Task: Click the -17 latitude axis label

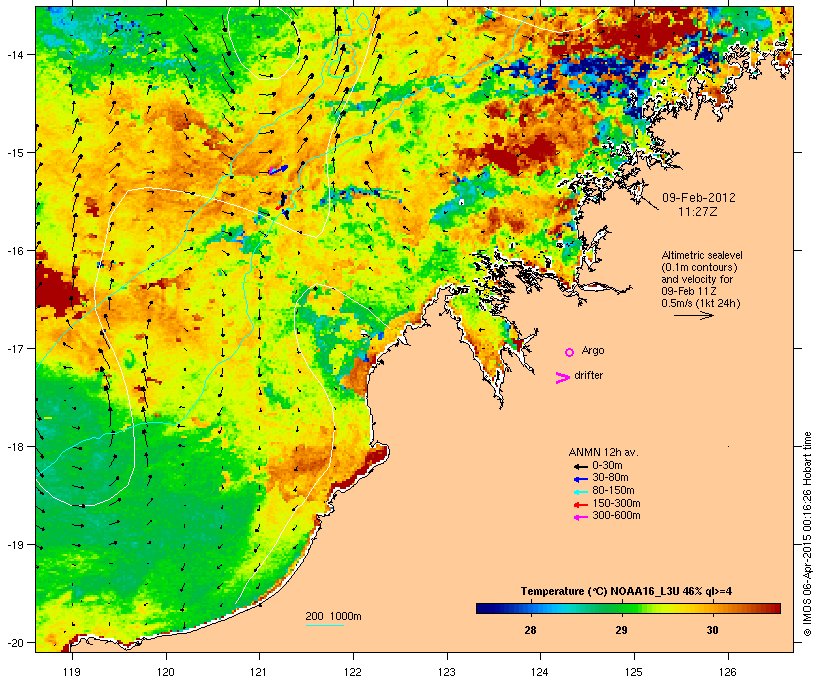Action: [x=14, y=349]
